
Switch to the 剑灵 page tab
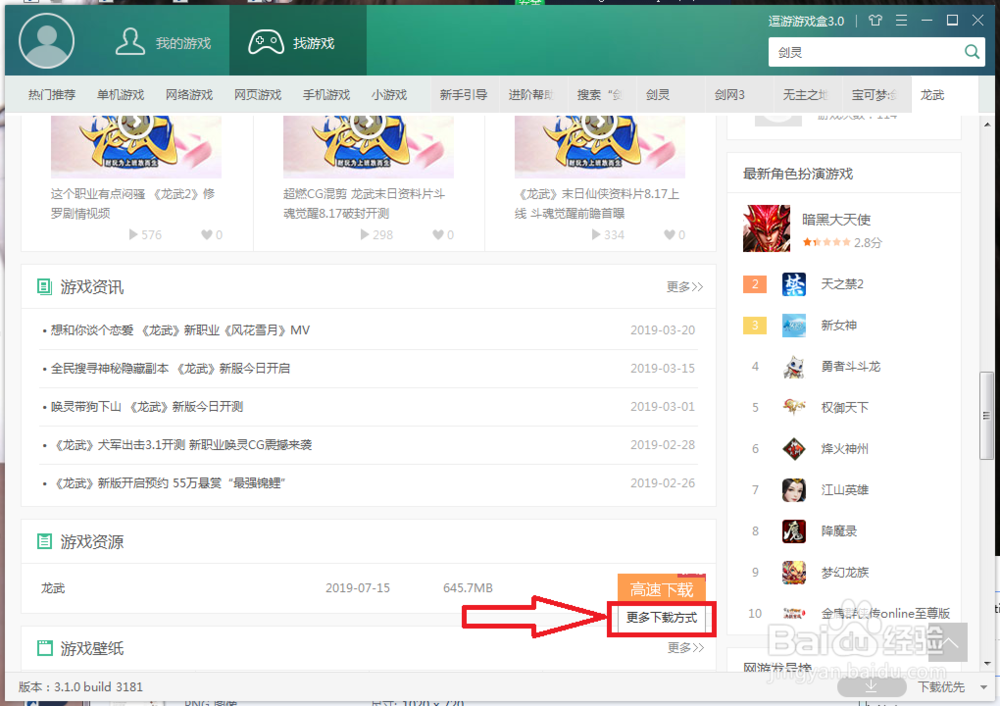point(670,94)
